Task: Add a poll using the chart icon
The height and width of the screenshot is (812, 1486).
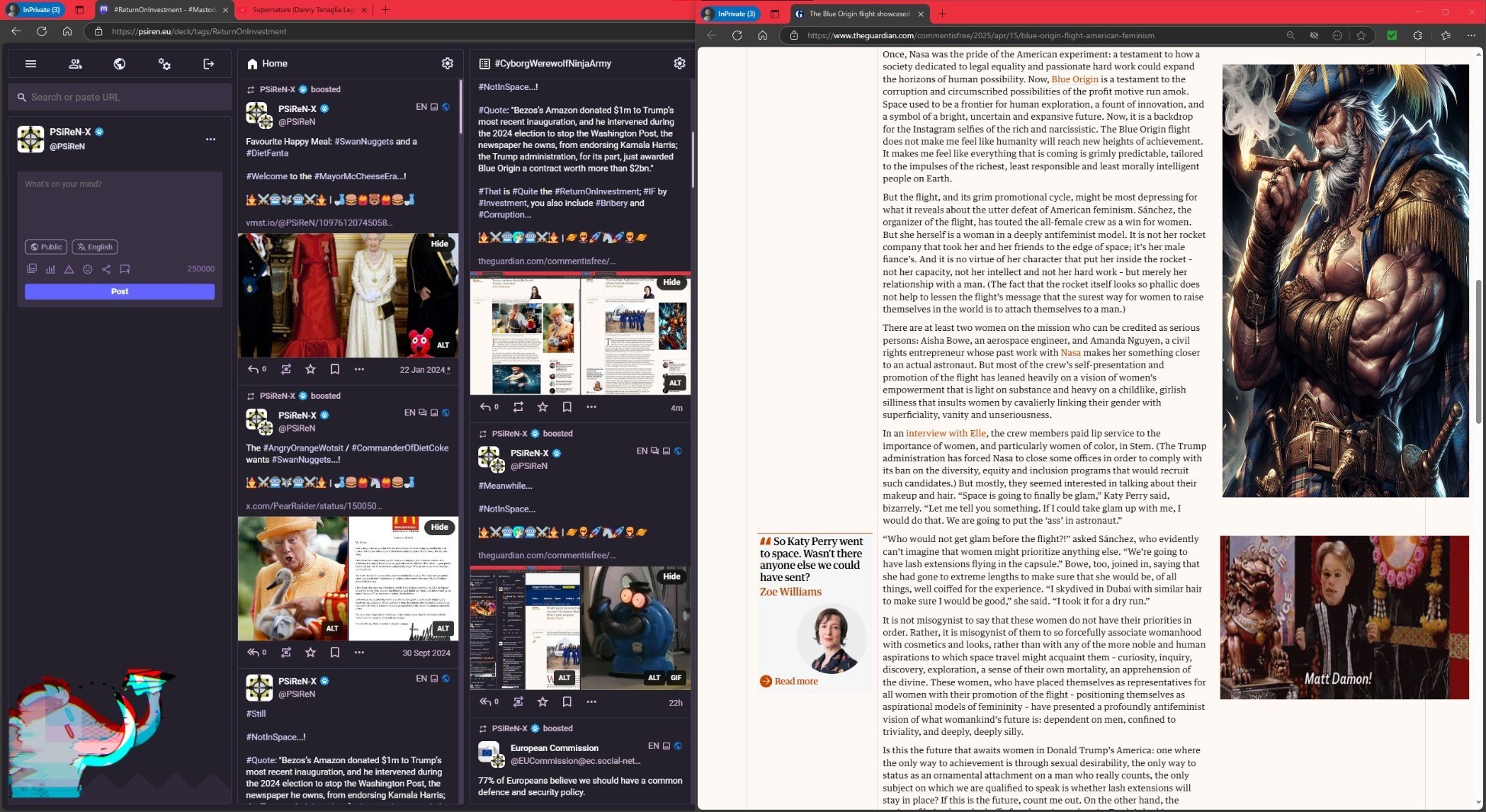Action: (x=50, y=269)
